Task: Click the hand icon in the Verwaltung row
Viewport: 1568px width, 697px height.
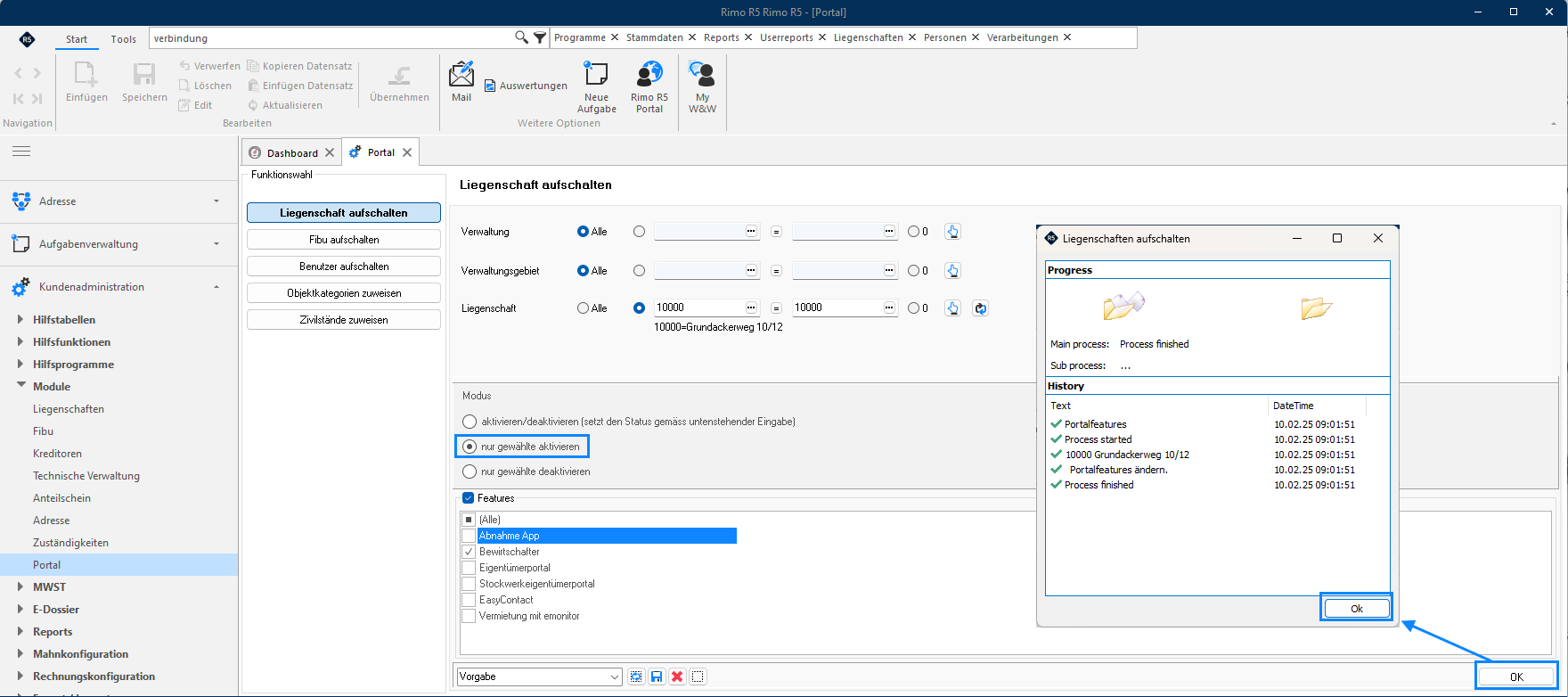Action: (952, 232)
